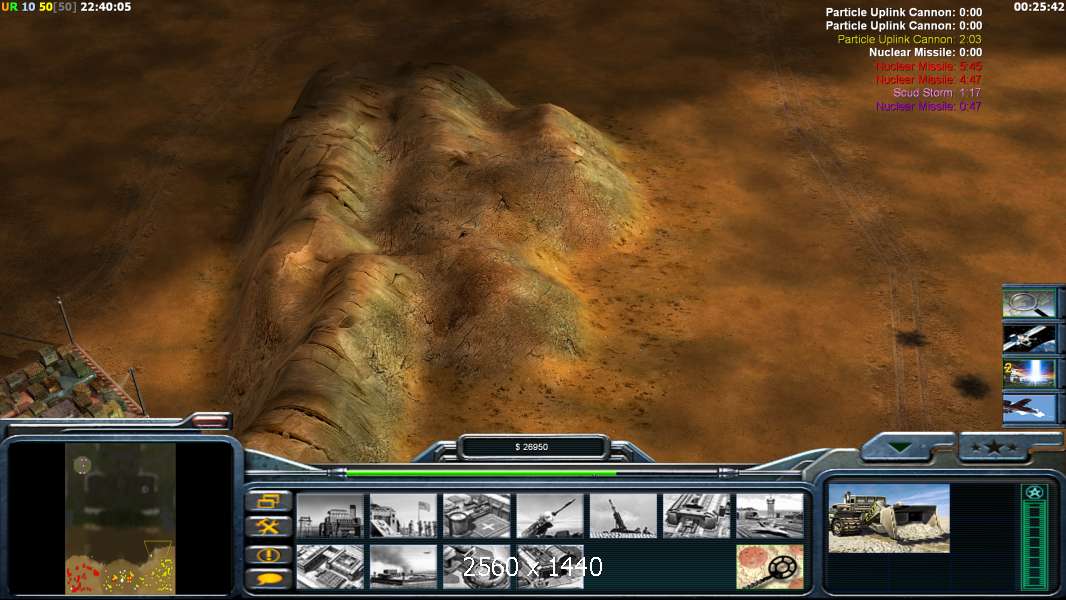1066x600 pixels.
Task: Click the Nuclear Missile 4:47 timer
Action: (929, 80)
